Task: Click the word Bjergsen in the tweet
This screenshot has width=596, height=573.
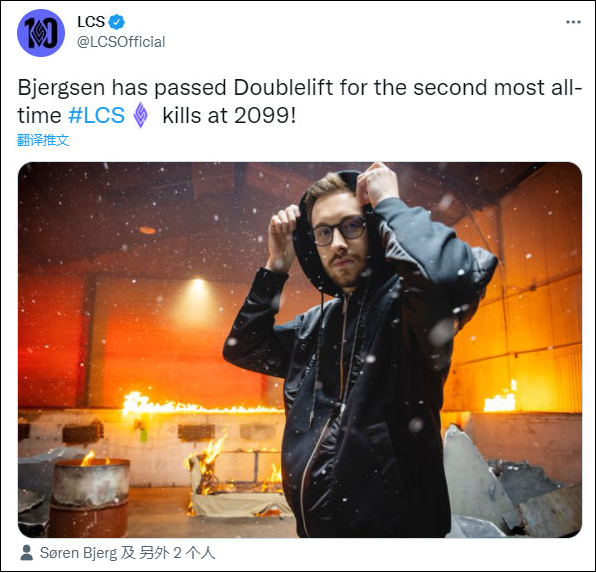Action: [x=61, y=88]
